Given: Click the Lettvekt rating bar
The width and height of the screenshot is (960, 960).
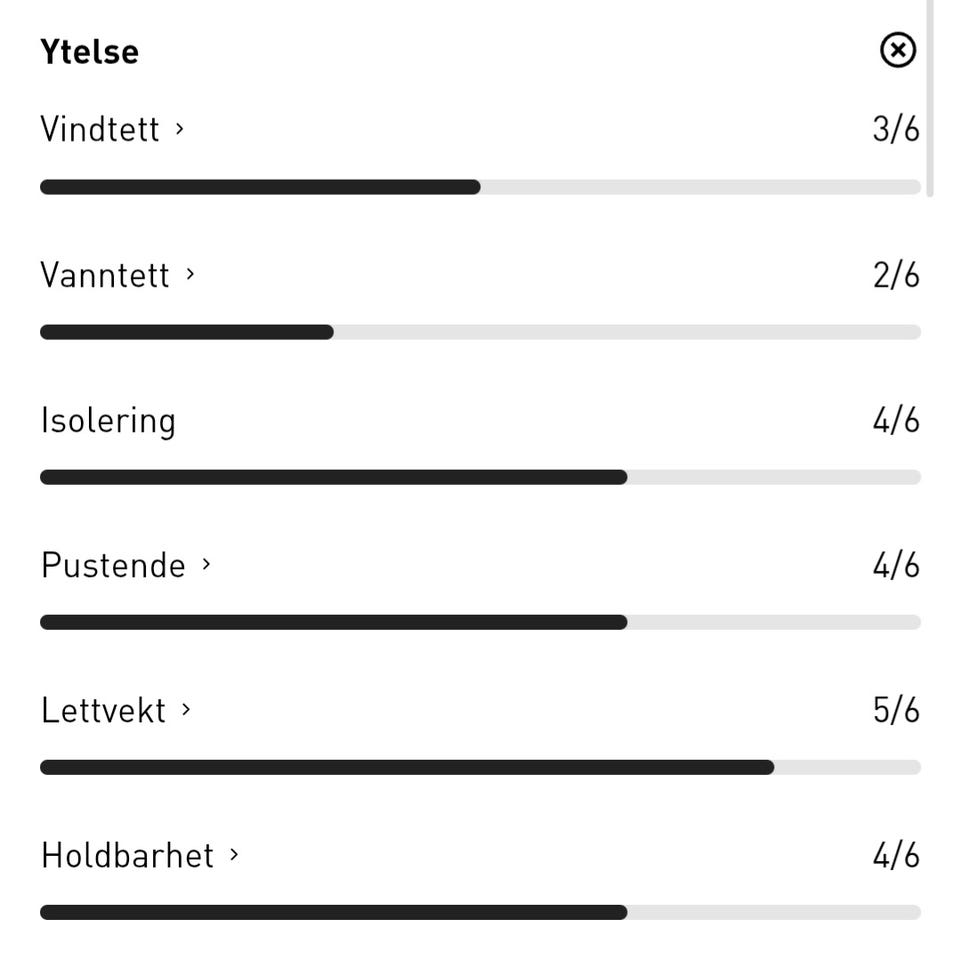Looking at the screenshot, I should pyautogui.click(x=480, y=767).
